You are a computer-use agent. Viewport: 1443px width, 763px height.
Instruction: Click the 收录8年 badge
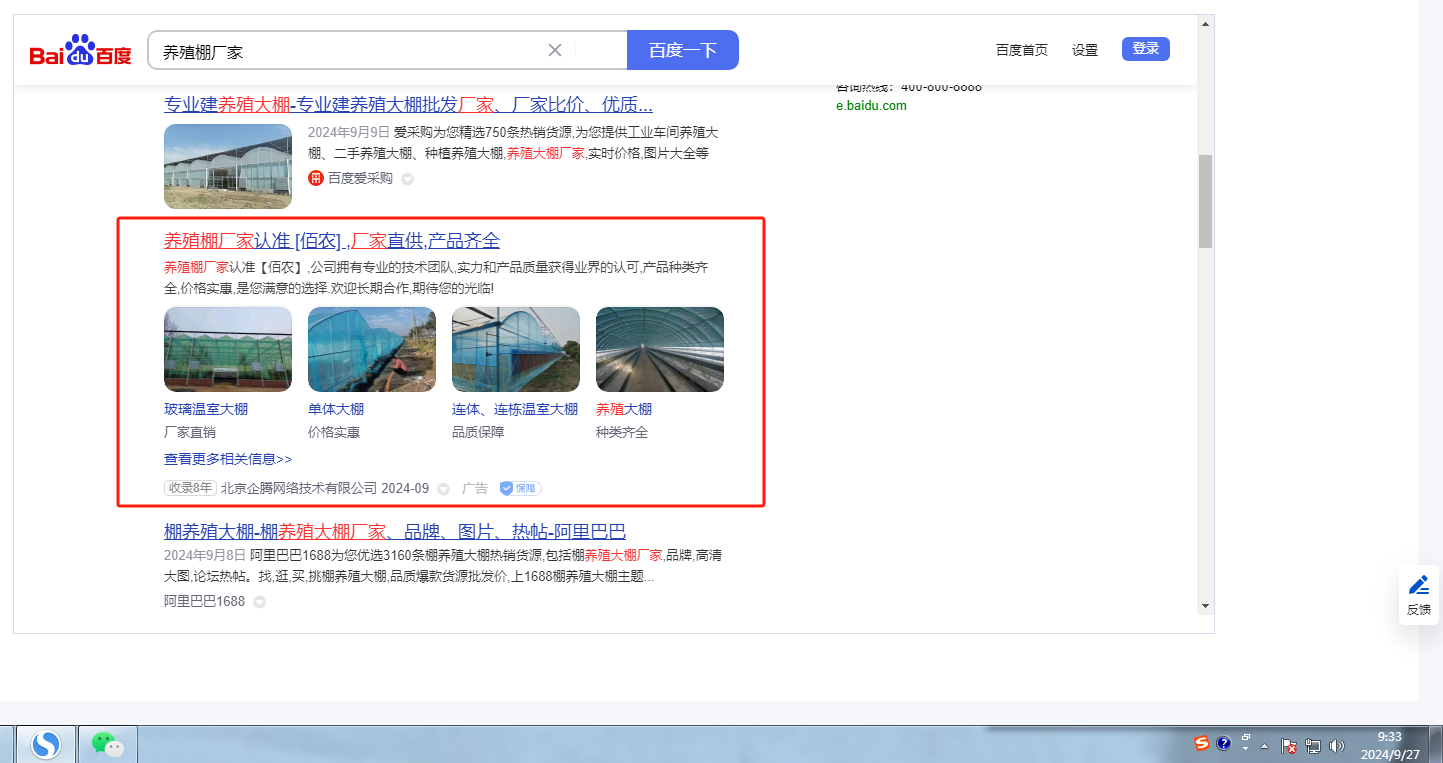click(190, 488)
